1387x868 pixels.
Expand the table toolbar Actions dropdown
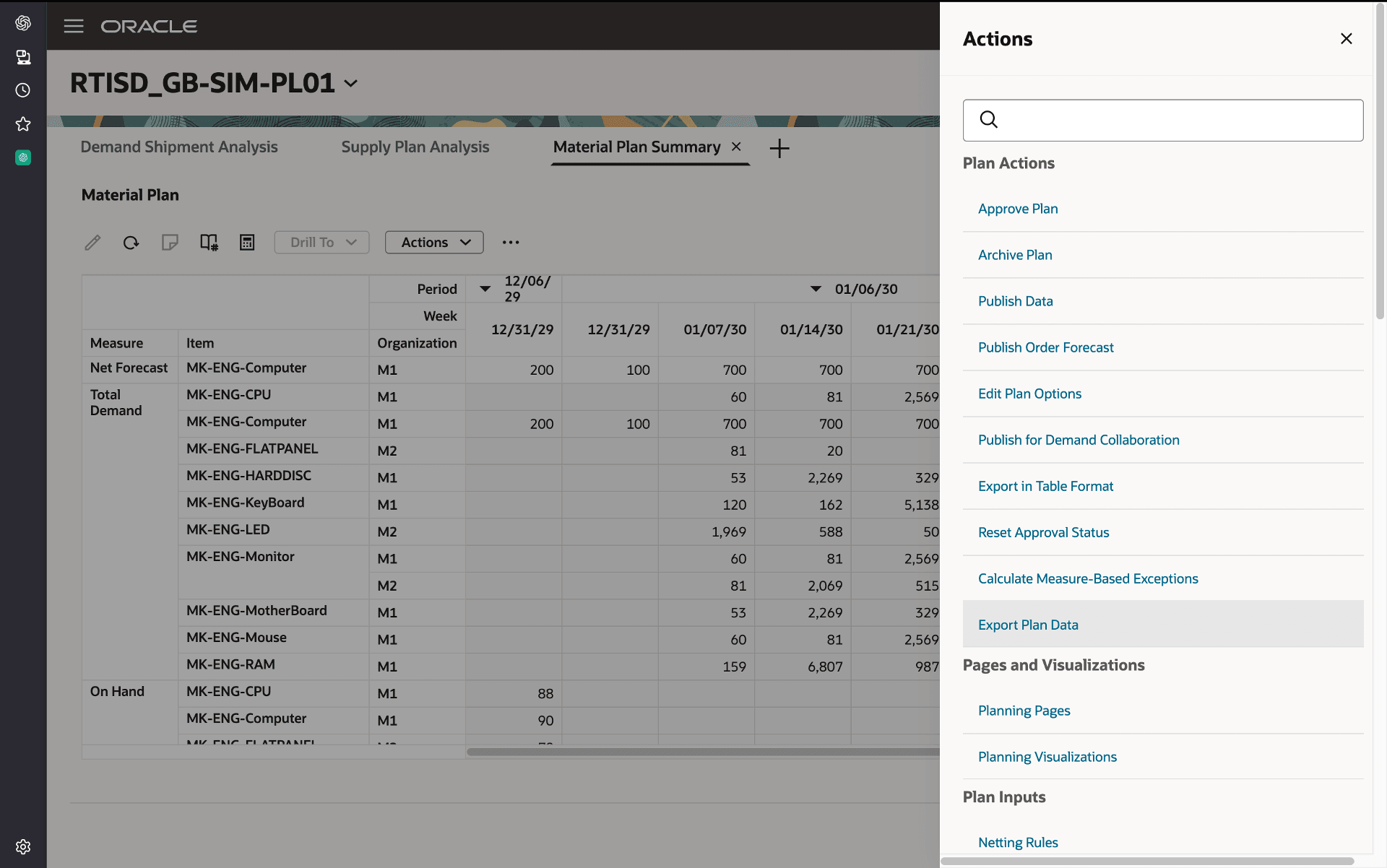point(434,243)
